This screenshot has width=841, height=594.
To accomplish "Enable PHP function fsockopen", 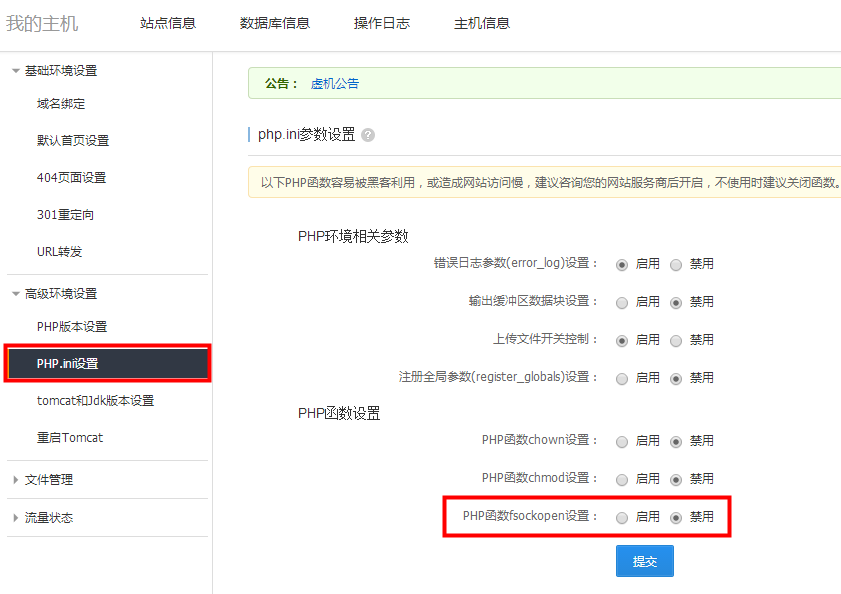I will coord(622,517).
